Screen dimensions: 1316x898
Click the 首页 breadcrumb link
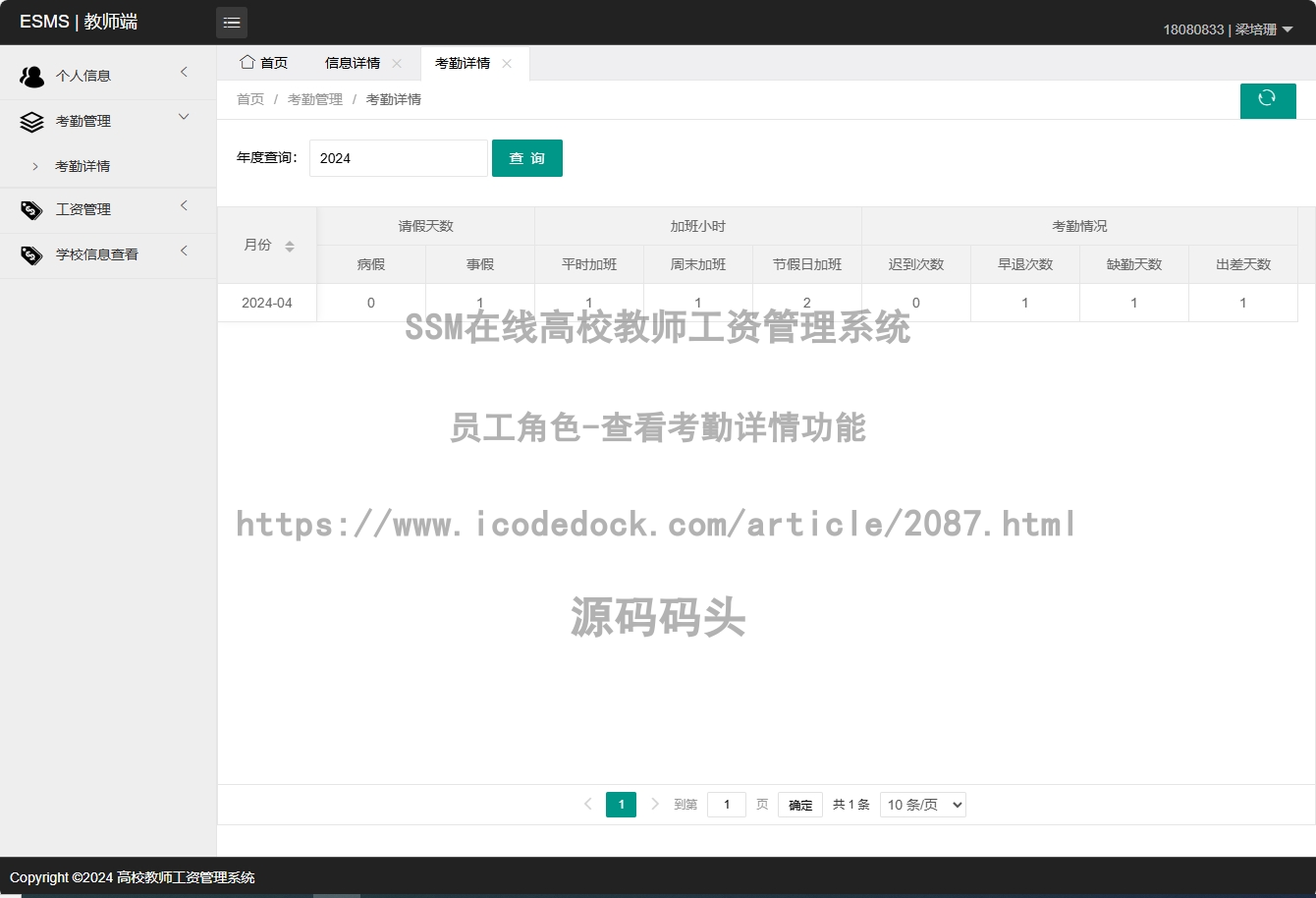pos(250,99)
